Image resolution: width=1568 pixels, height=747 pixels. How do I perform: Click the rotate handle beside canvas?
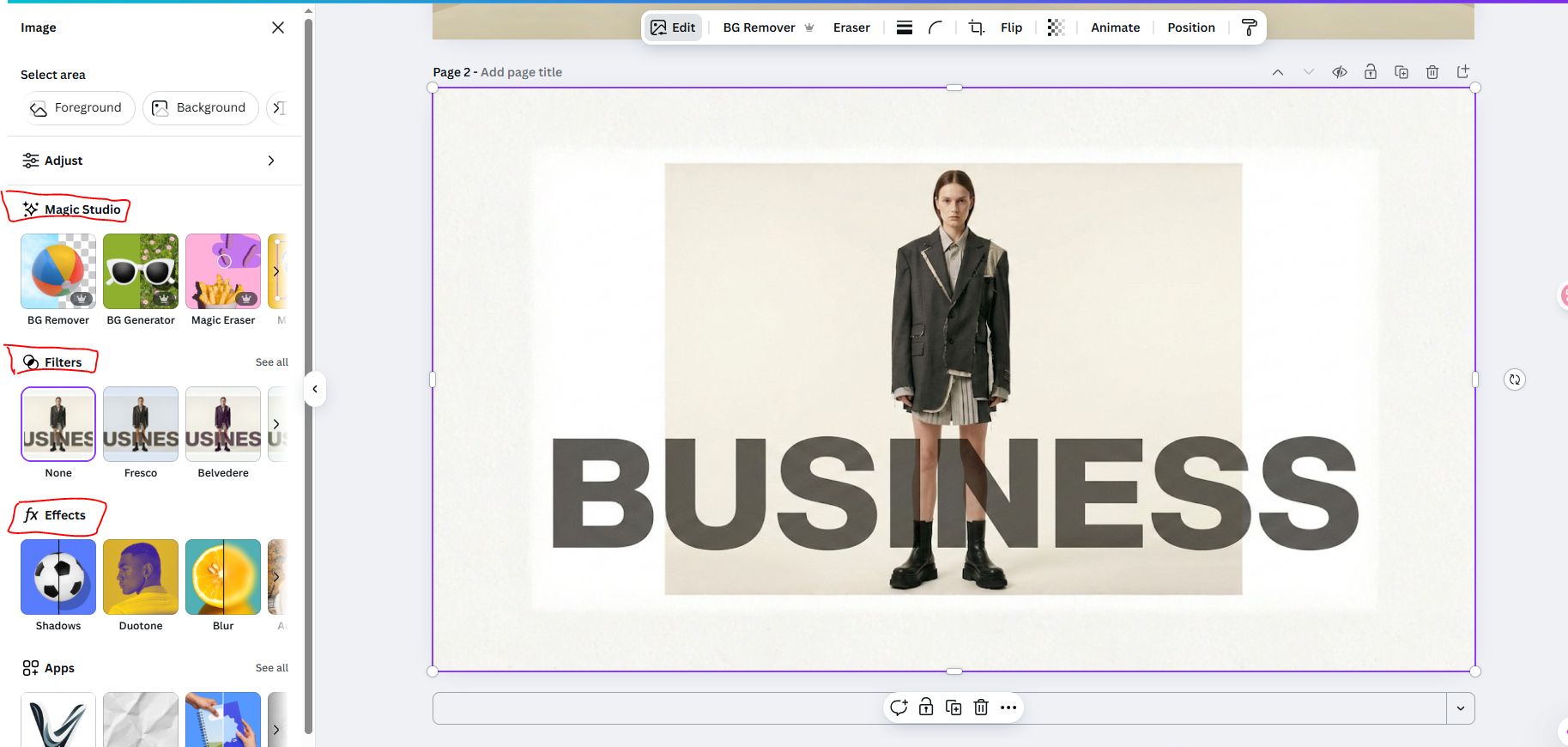[x=1515, y=380]
